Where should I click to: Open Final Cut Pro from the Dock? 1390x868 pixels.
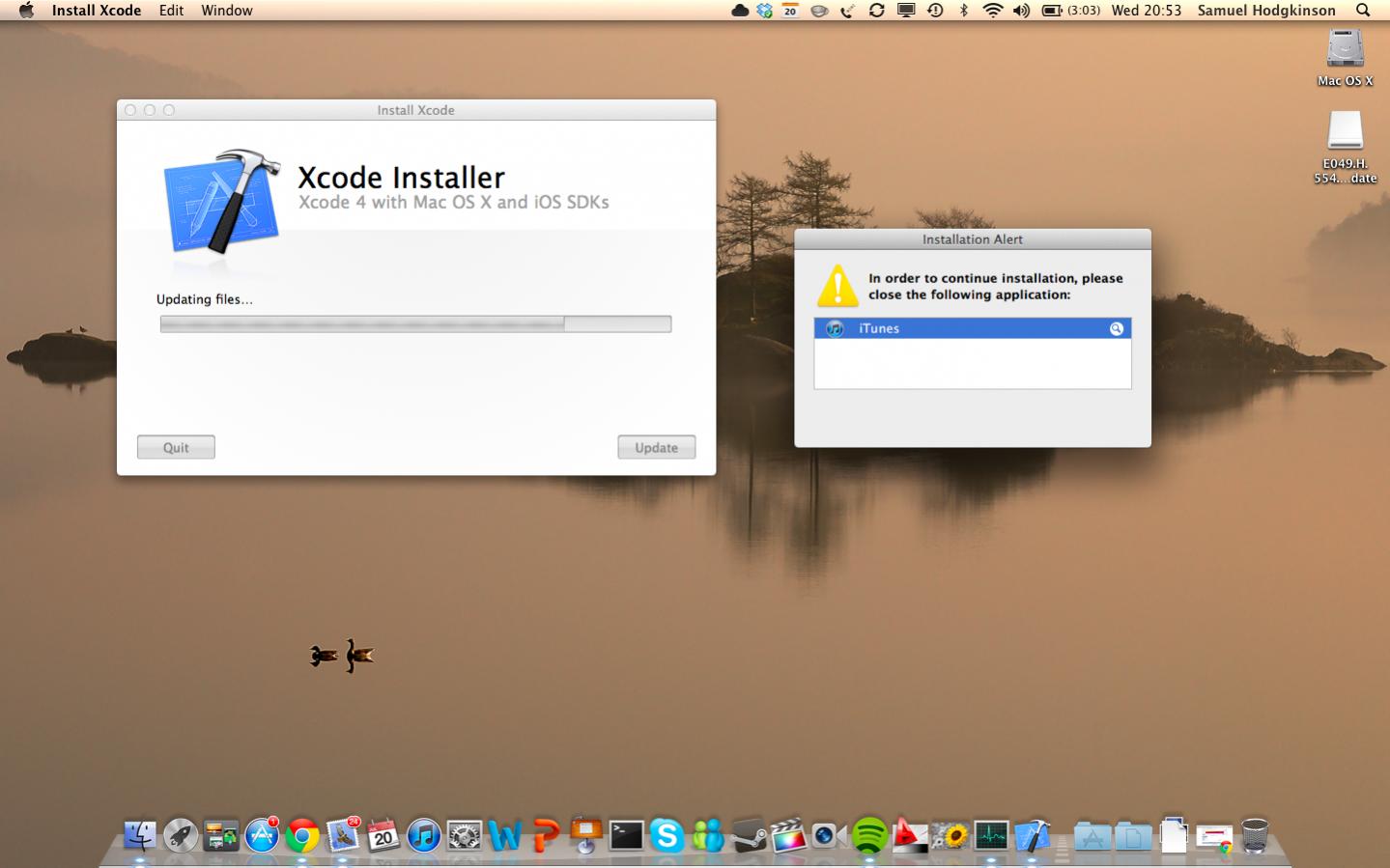[x=788, y=835]
